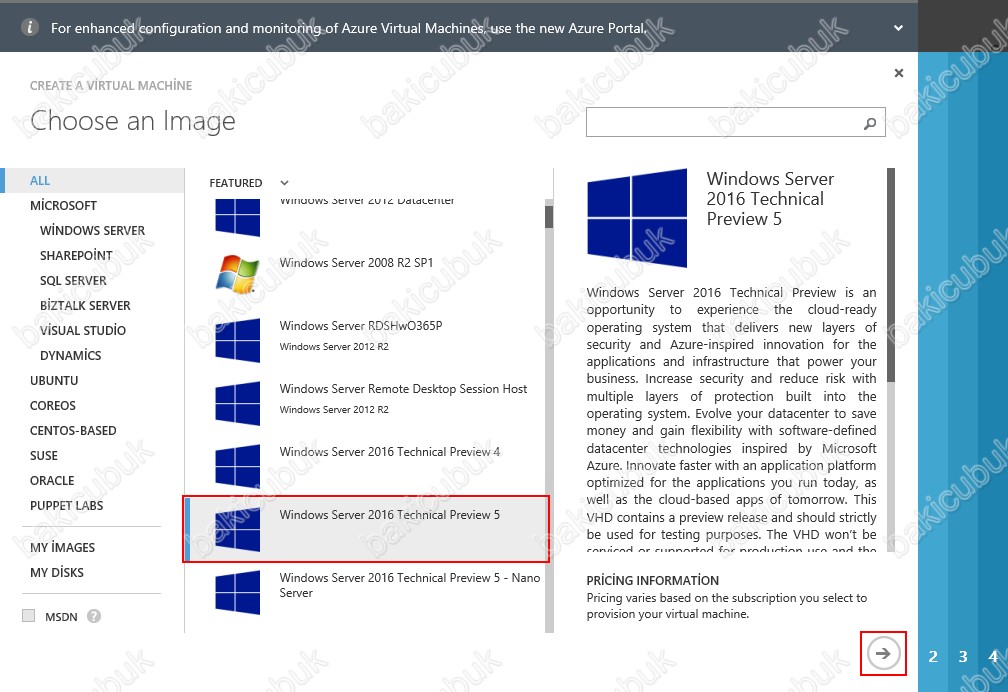Close the Create a Virtual Machine dialog
The height and width of the screenshot is (692, 1008).
898,73
